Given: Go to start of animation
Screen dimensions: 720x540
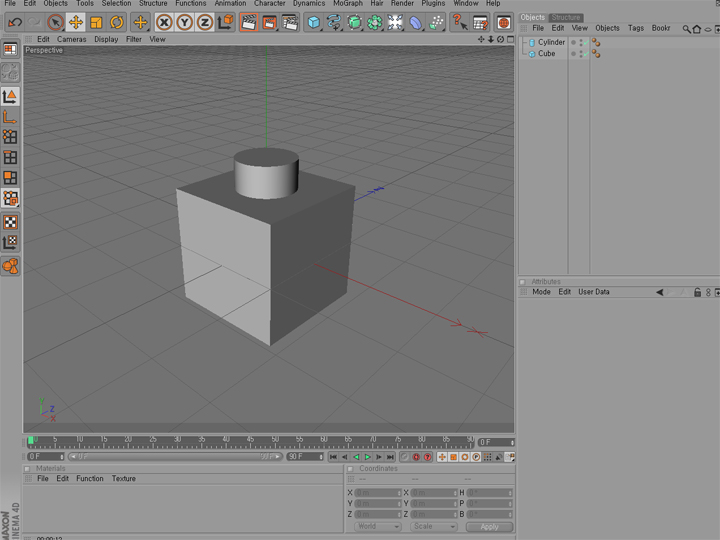Looking at the screenshot, I should pos(333,457).
